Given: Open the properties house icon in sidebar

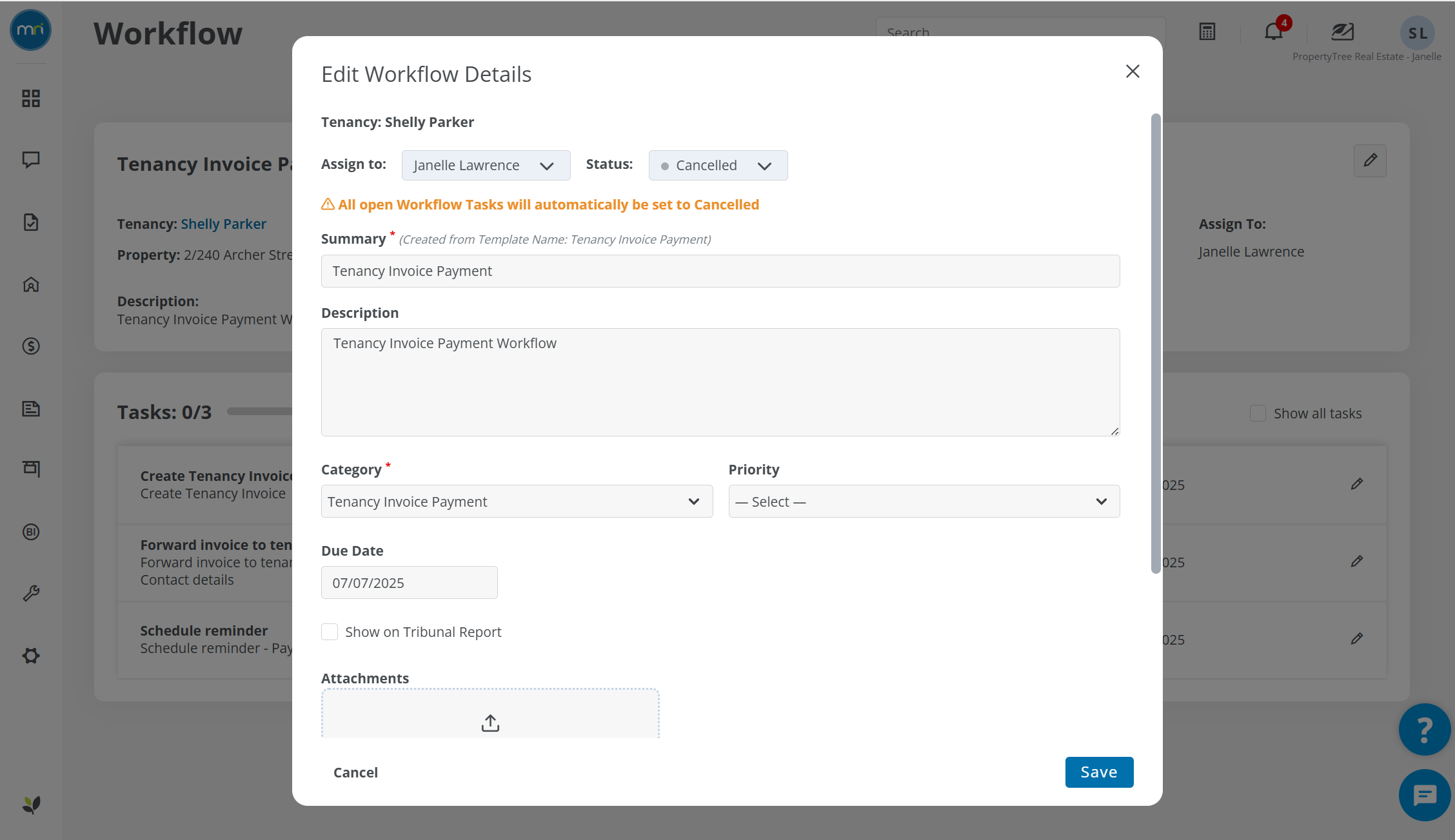Looking at the screenshot, I should [x=31, y=284].
